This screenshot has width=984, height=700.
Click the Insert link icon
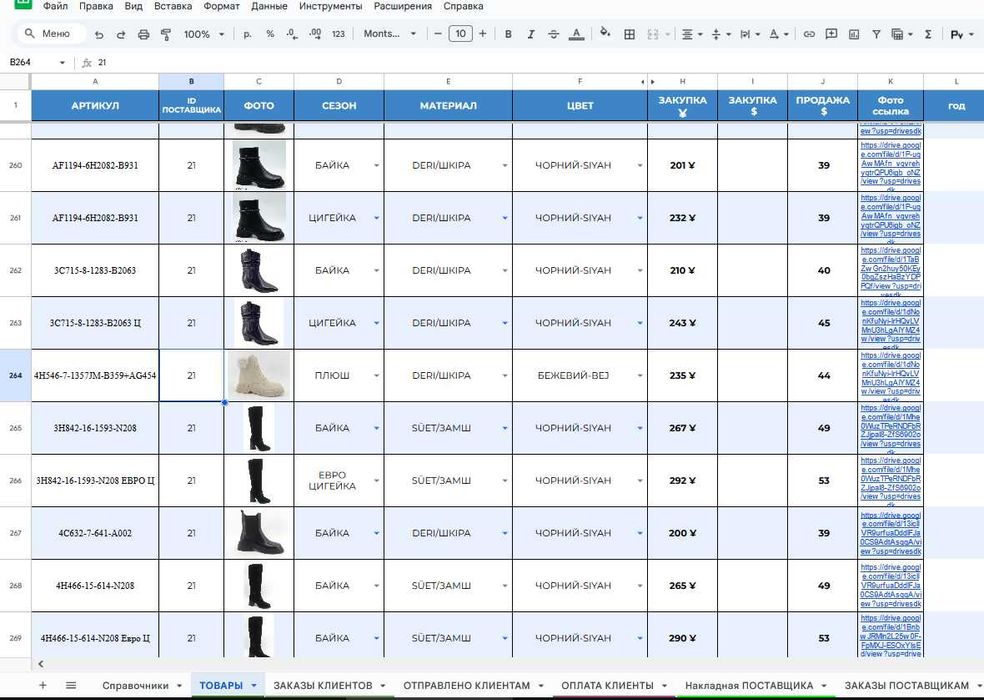pyautogui.click(x=809, y=35)
